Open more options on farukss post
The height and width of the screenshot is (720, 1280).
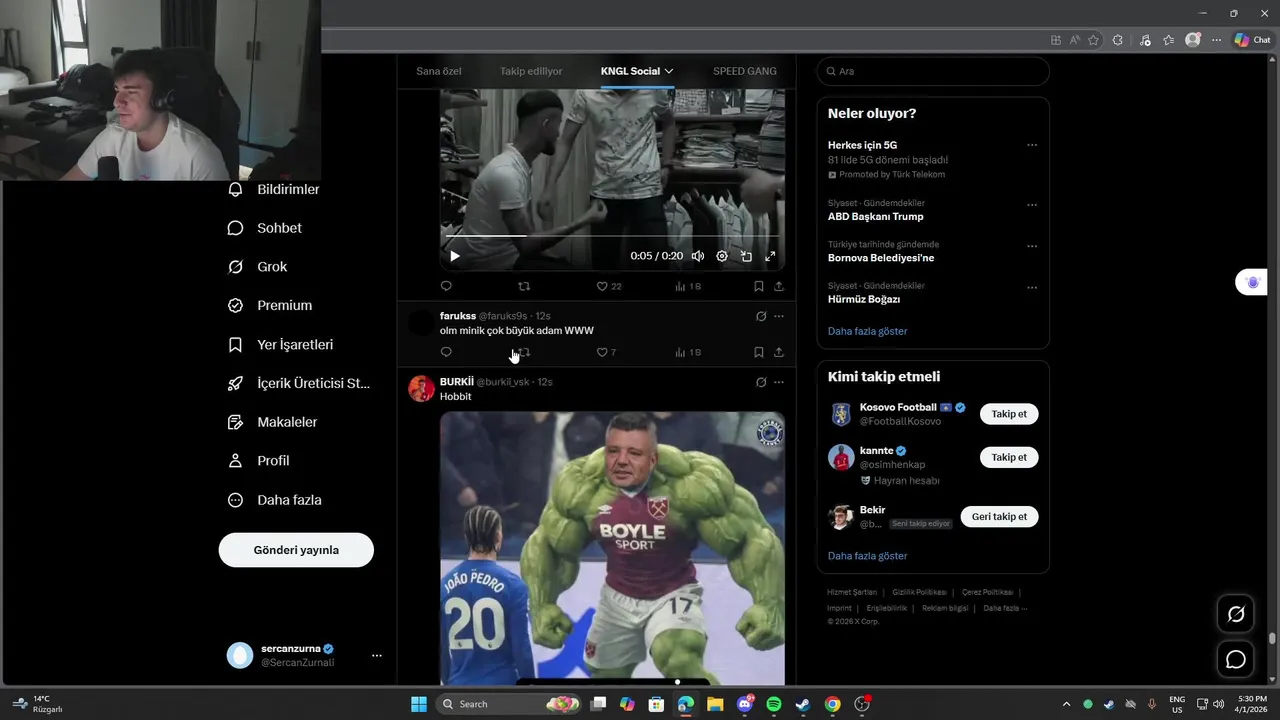pos(779,316)
